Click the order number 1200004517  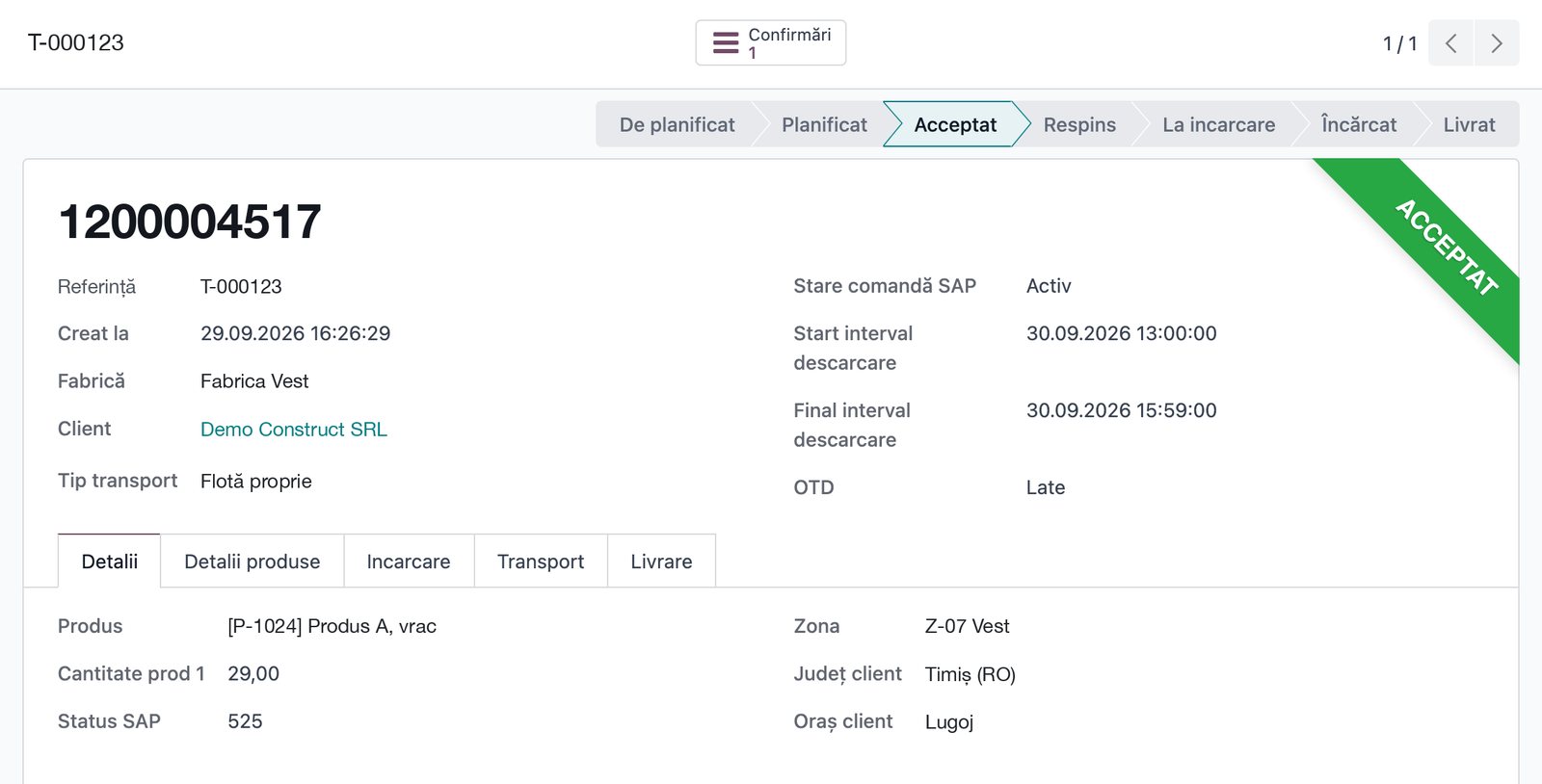[190, 222]
